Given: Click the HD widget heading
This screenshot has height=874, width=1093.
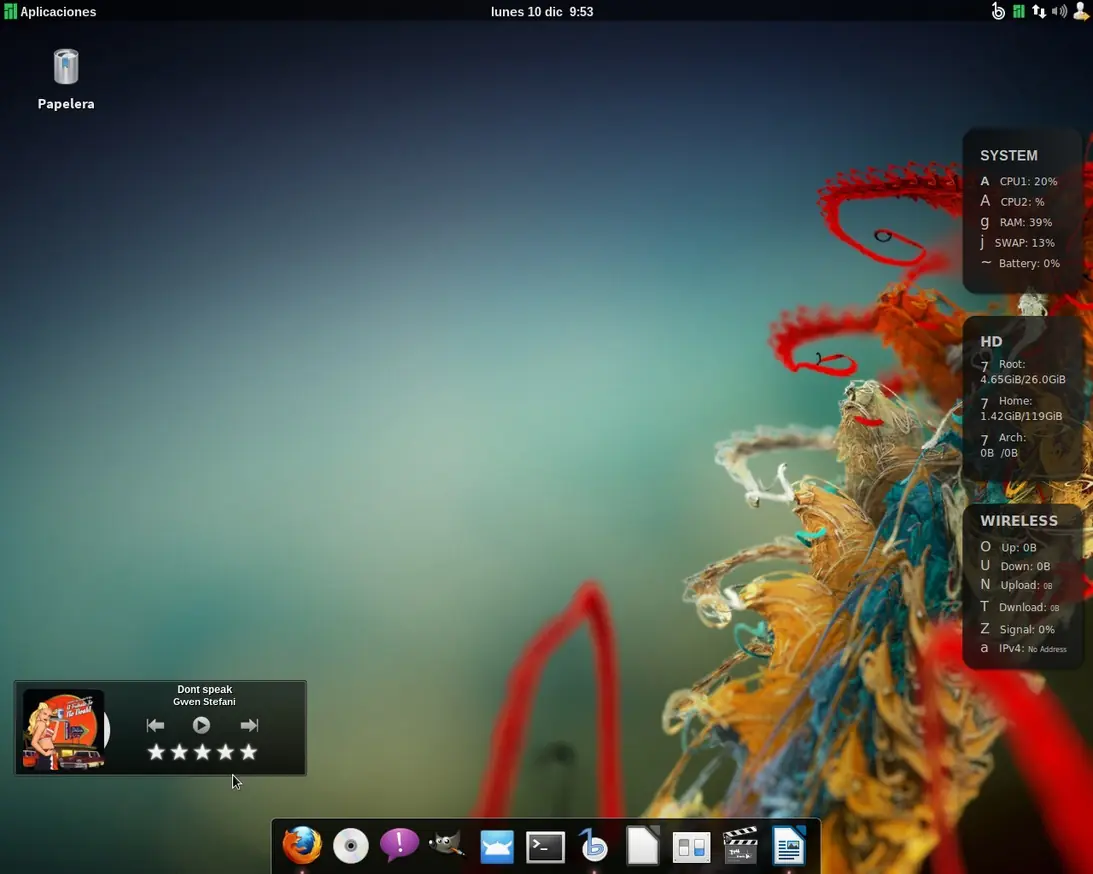Looking at the screenshot, I should click(x=991, y=342).
